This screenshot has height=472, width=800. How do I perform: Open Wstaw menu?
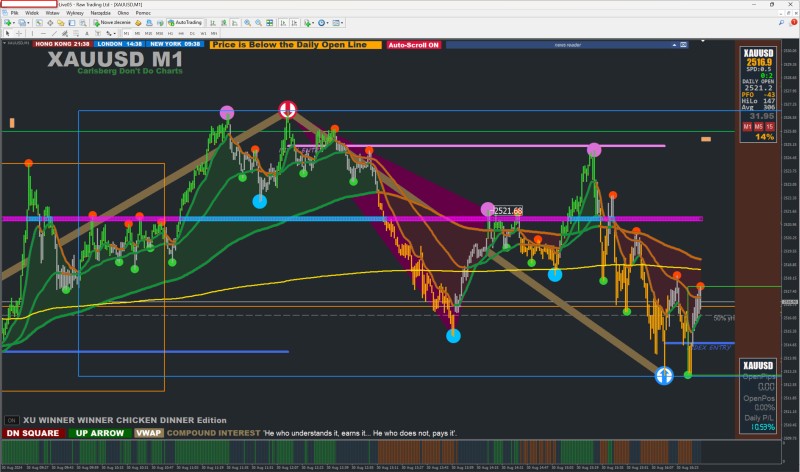point(52,13)
